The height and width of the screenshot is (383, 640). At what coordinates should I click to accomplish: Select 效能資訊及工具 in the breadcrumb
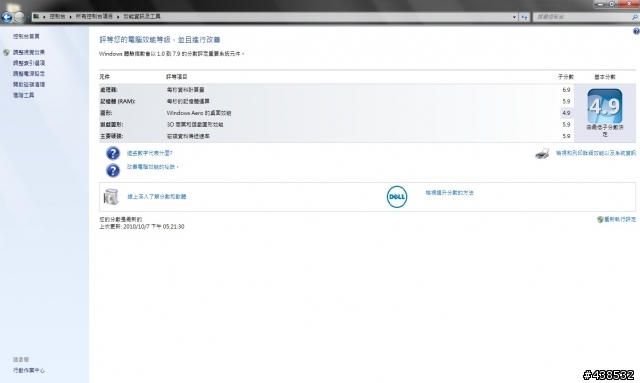pos(142,17)
